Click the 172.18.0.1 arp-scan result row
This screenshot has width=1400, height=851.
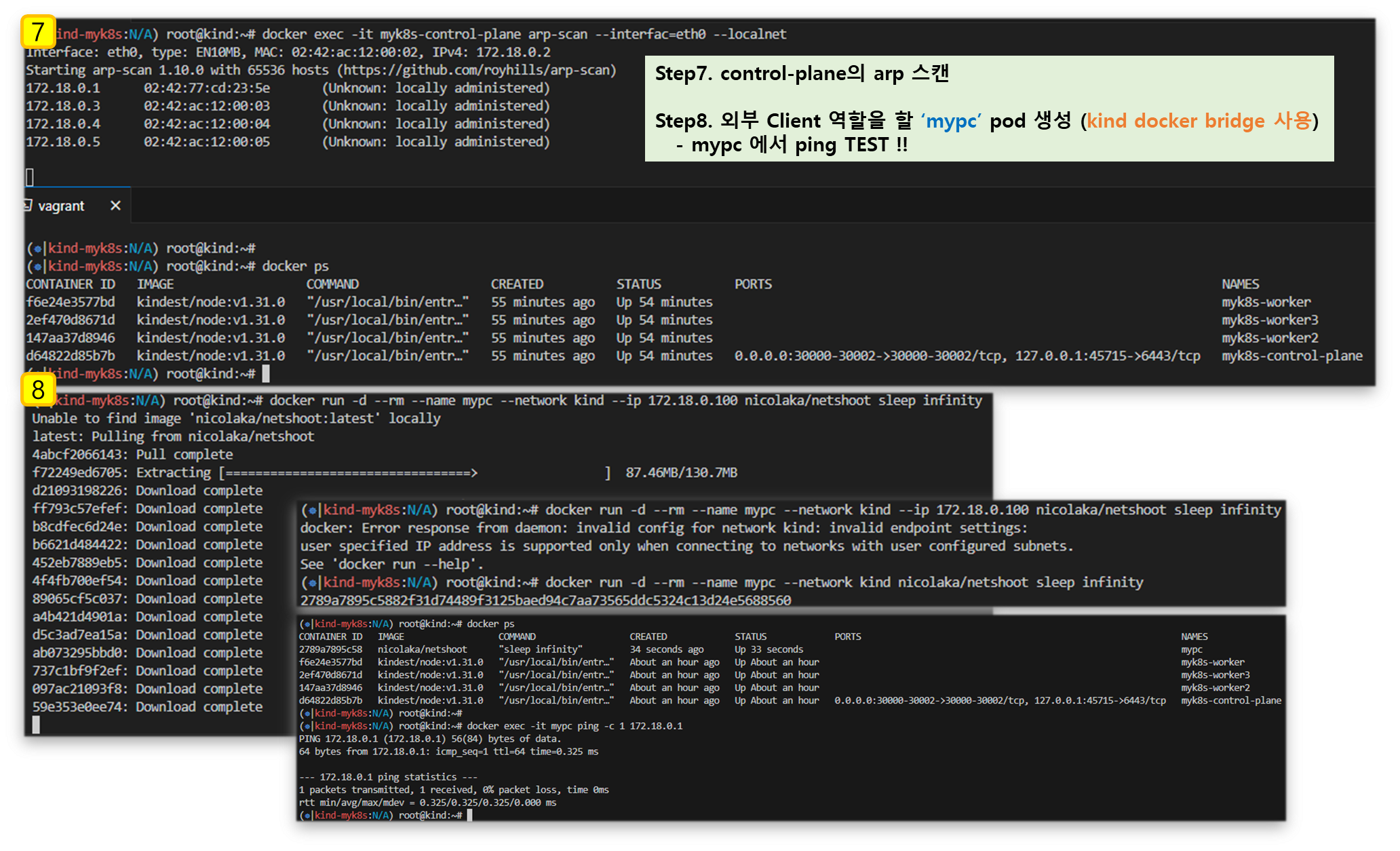coord(63,88)
